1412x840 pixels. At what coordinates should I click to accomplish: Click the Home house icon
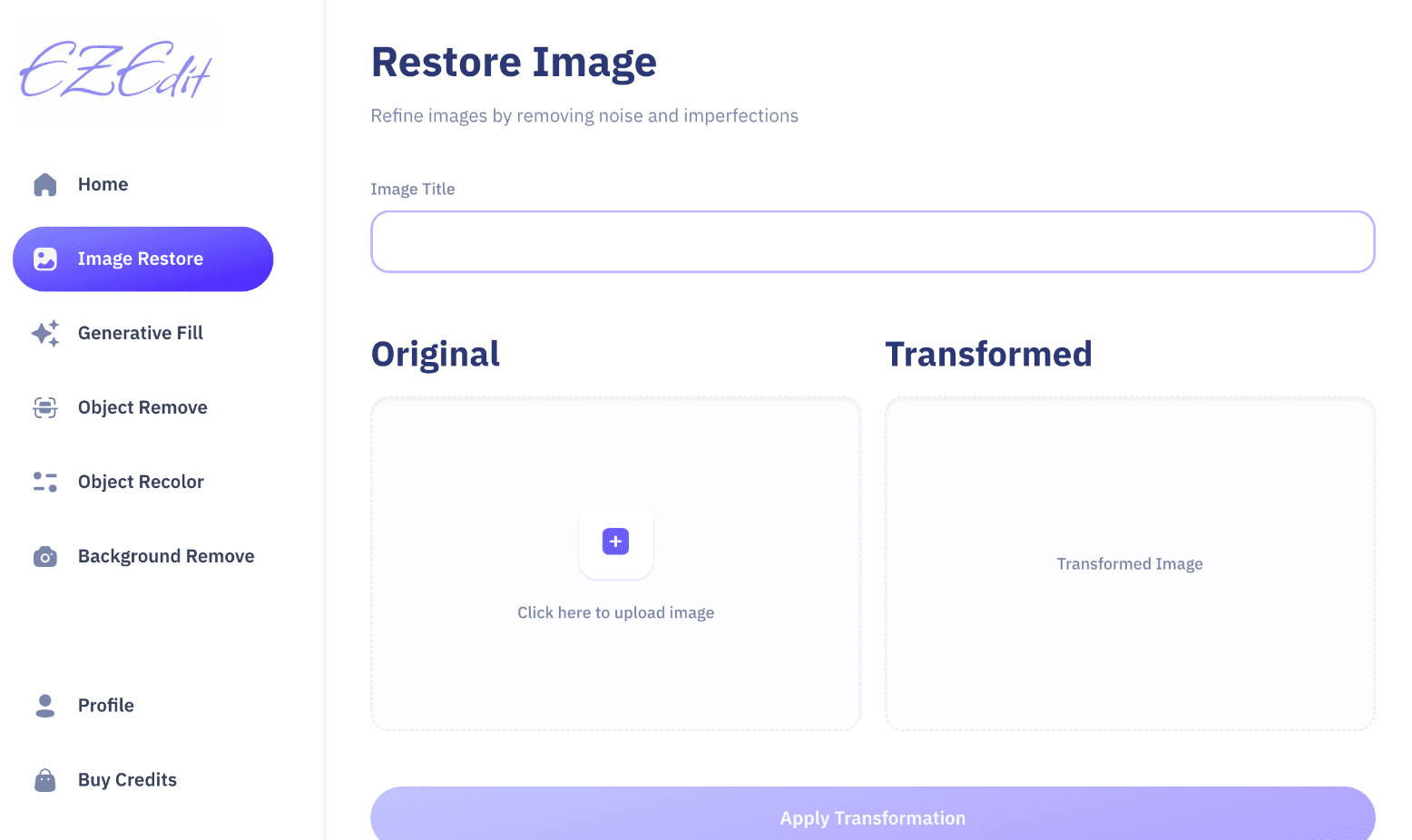pos(45,185)
